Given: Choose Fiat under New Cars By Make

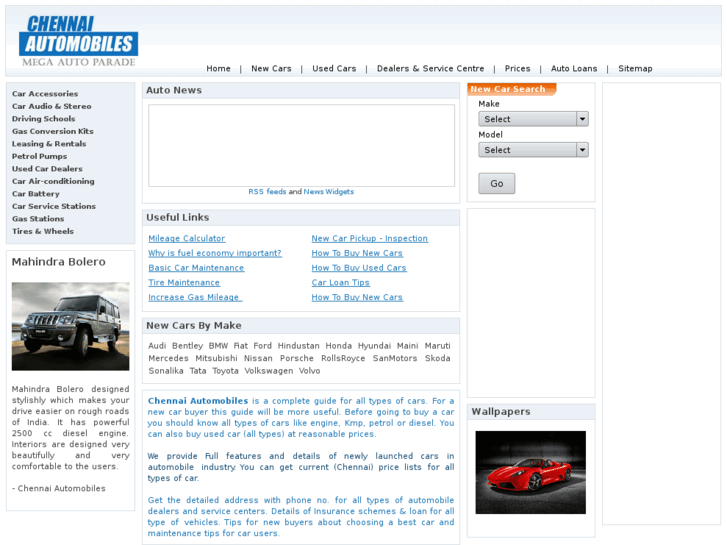Looking at the screenshot, I should 241,346.
